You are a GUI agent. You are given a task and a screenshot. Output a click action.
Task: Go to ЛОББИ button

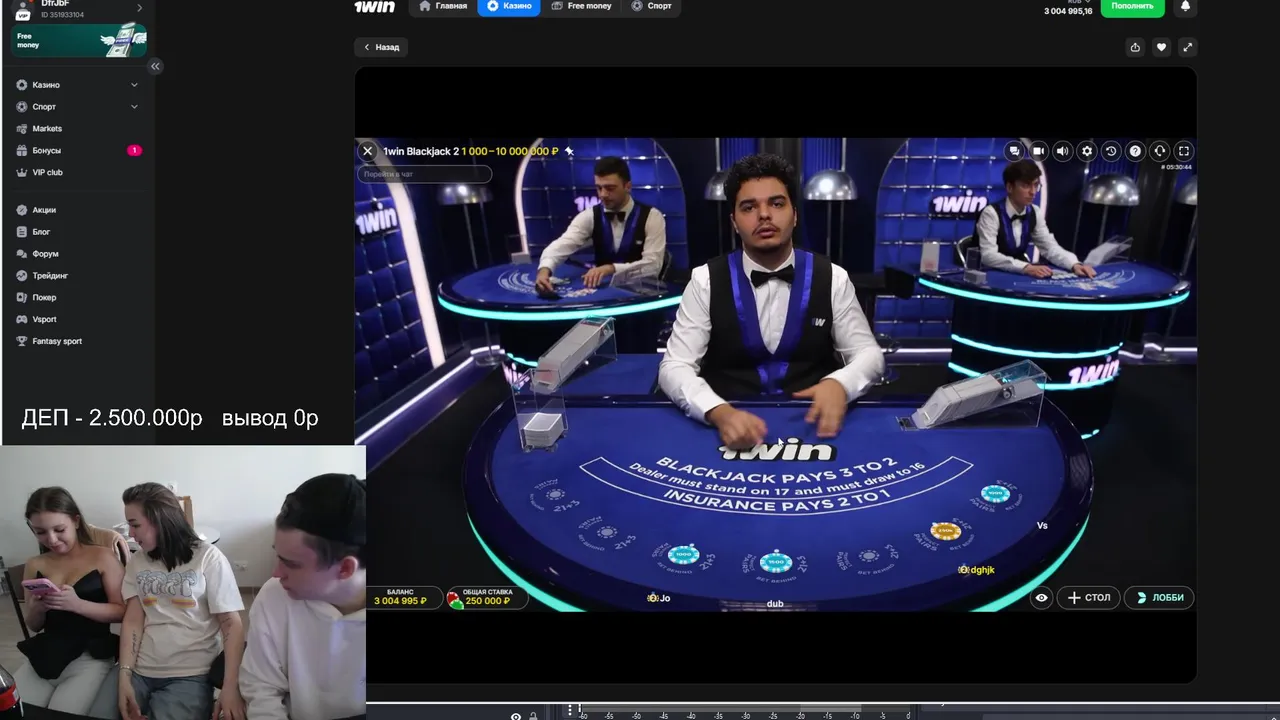(x=1159, y=597)
